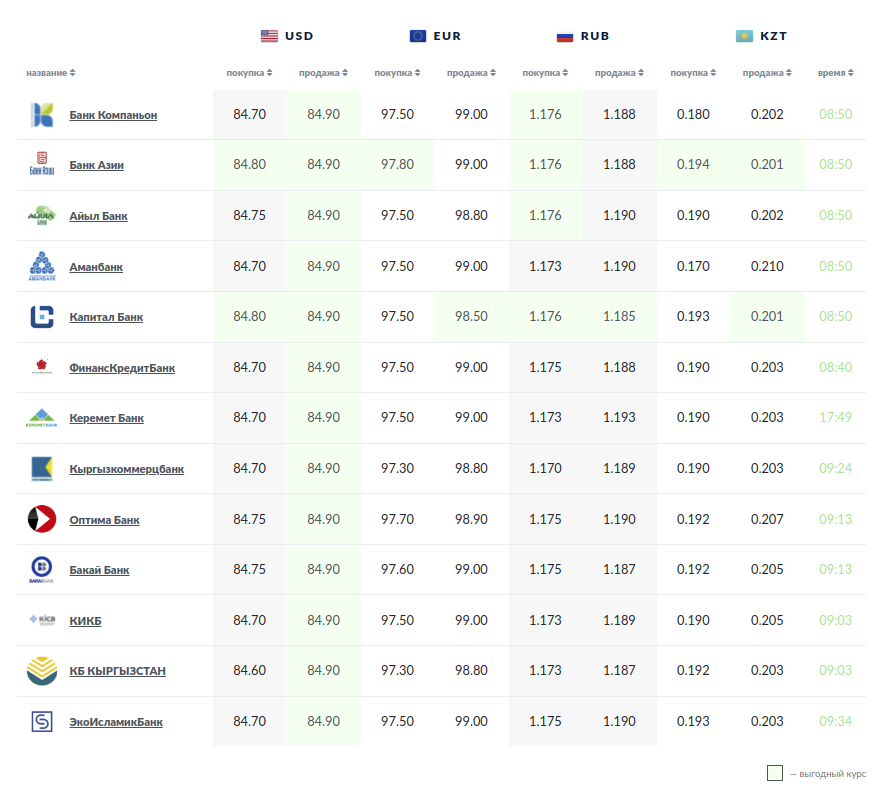The height and width of the screenshot is (805, 884).
Task: Sort by KZT продажа rate
Action: pos(767,73)
